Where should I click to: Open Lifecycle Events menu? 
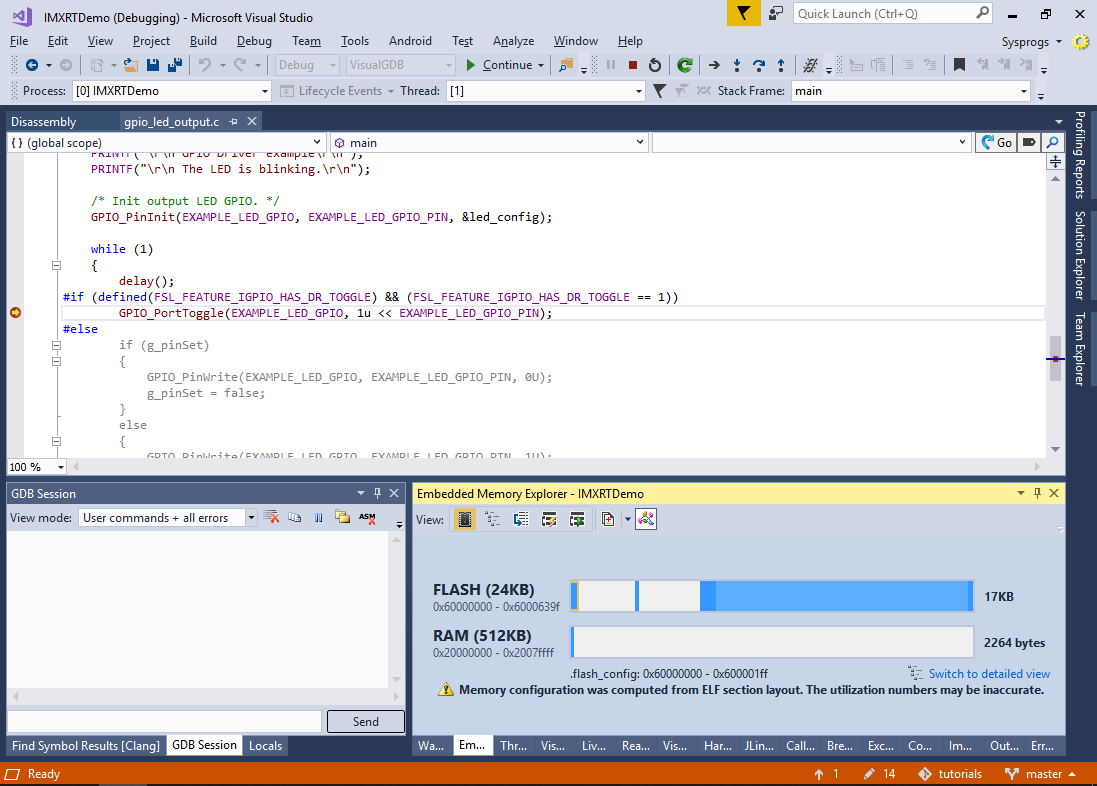(337, 91)
